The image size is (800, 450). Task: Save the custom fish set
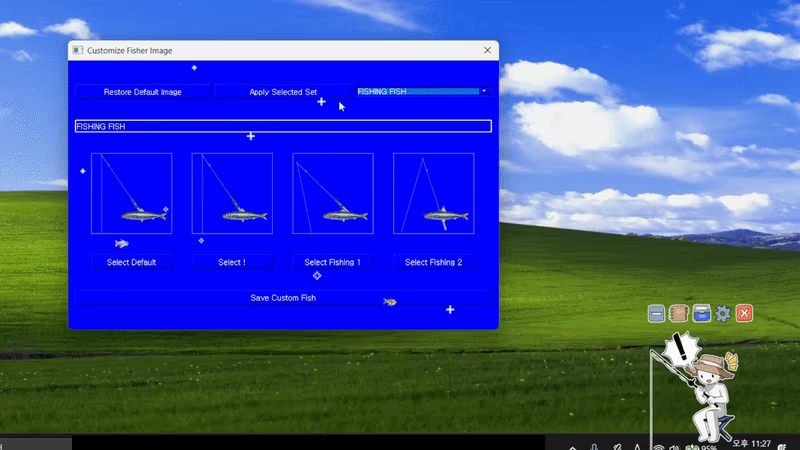[x=283, y=298]
